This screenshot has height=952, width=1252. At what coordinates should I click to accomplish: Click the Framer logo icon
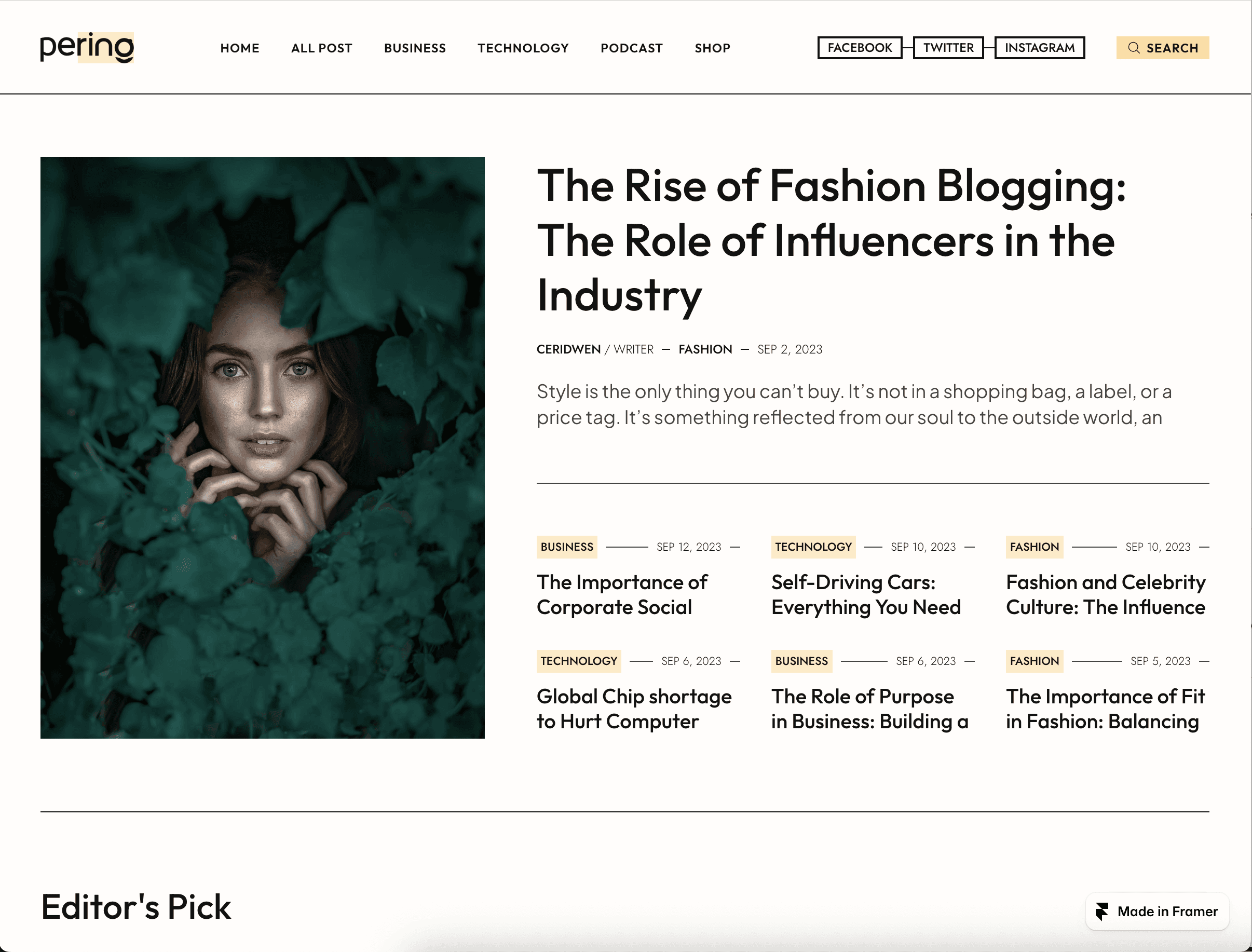1102,911
